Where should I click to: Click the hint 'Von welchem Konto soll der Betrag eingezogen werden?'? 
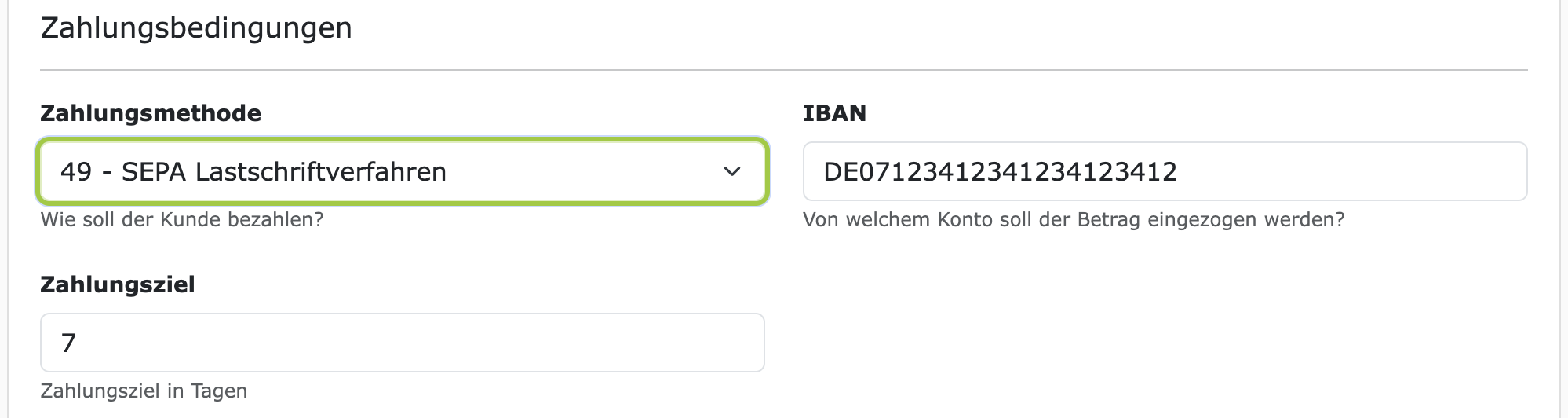[1074, 219]
